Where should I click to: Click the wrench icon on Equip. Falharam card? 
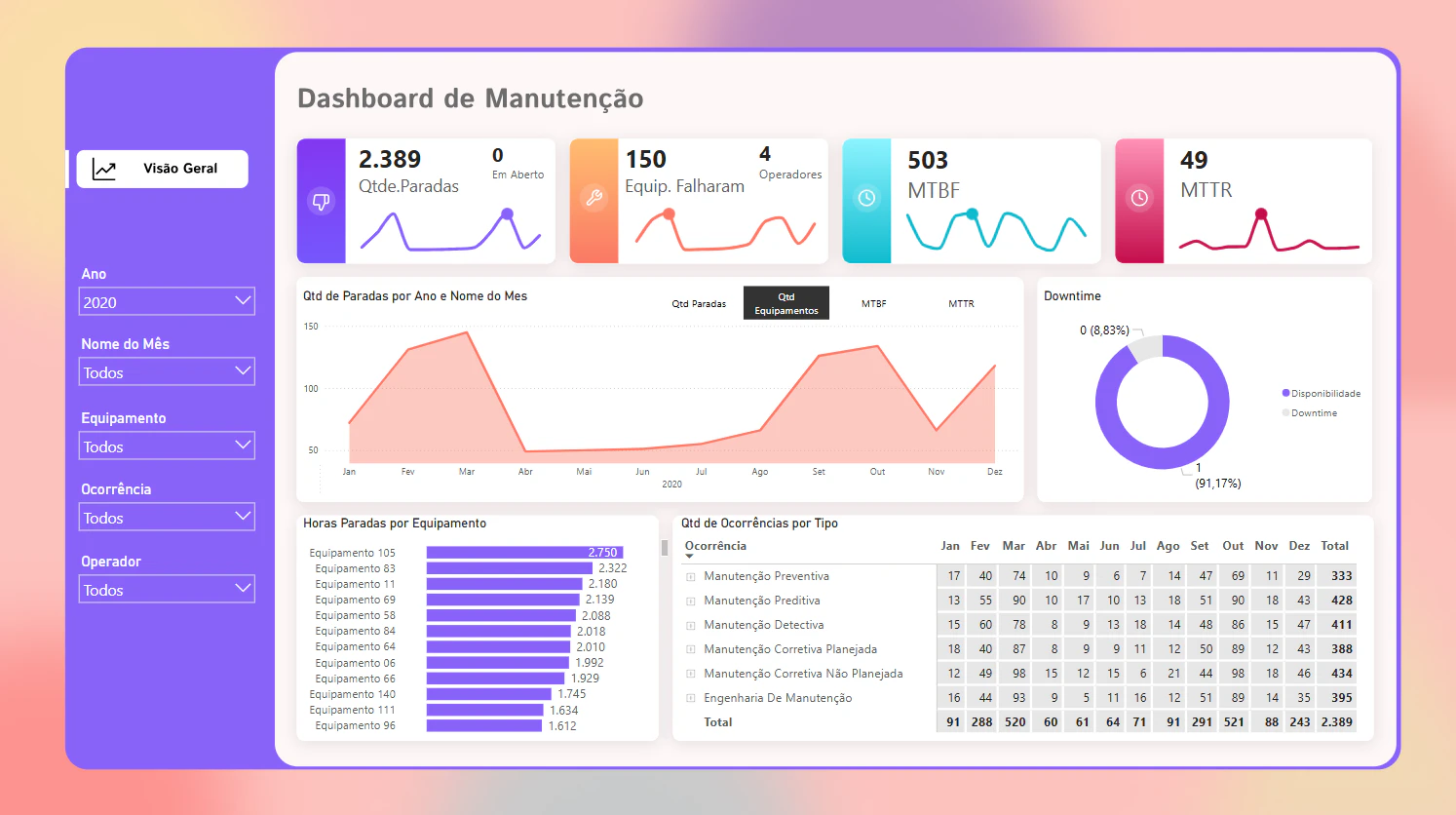tap(594, 198)
